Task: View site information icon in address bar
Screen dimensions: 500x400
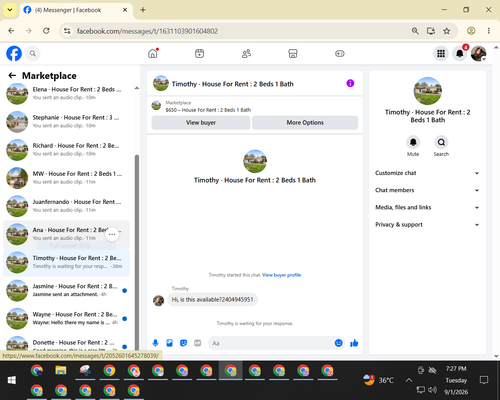Action: [67, 31]
